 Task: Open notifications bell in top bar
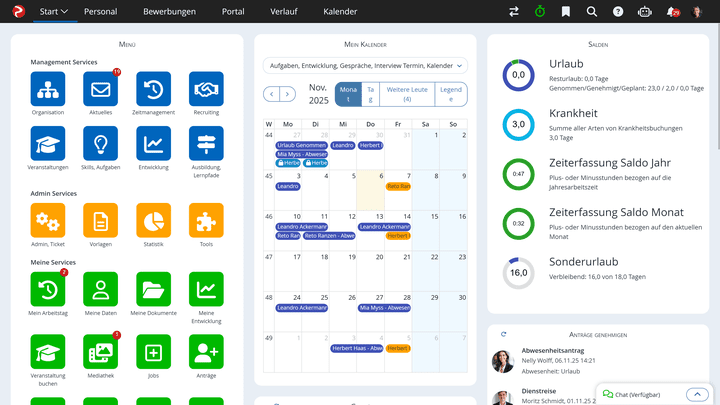[673, 12]
